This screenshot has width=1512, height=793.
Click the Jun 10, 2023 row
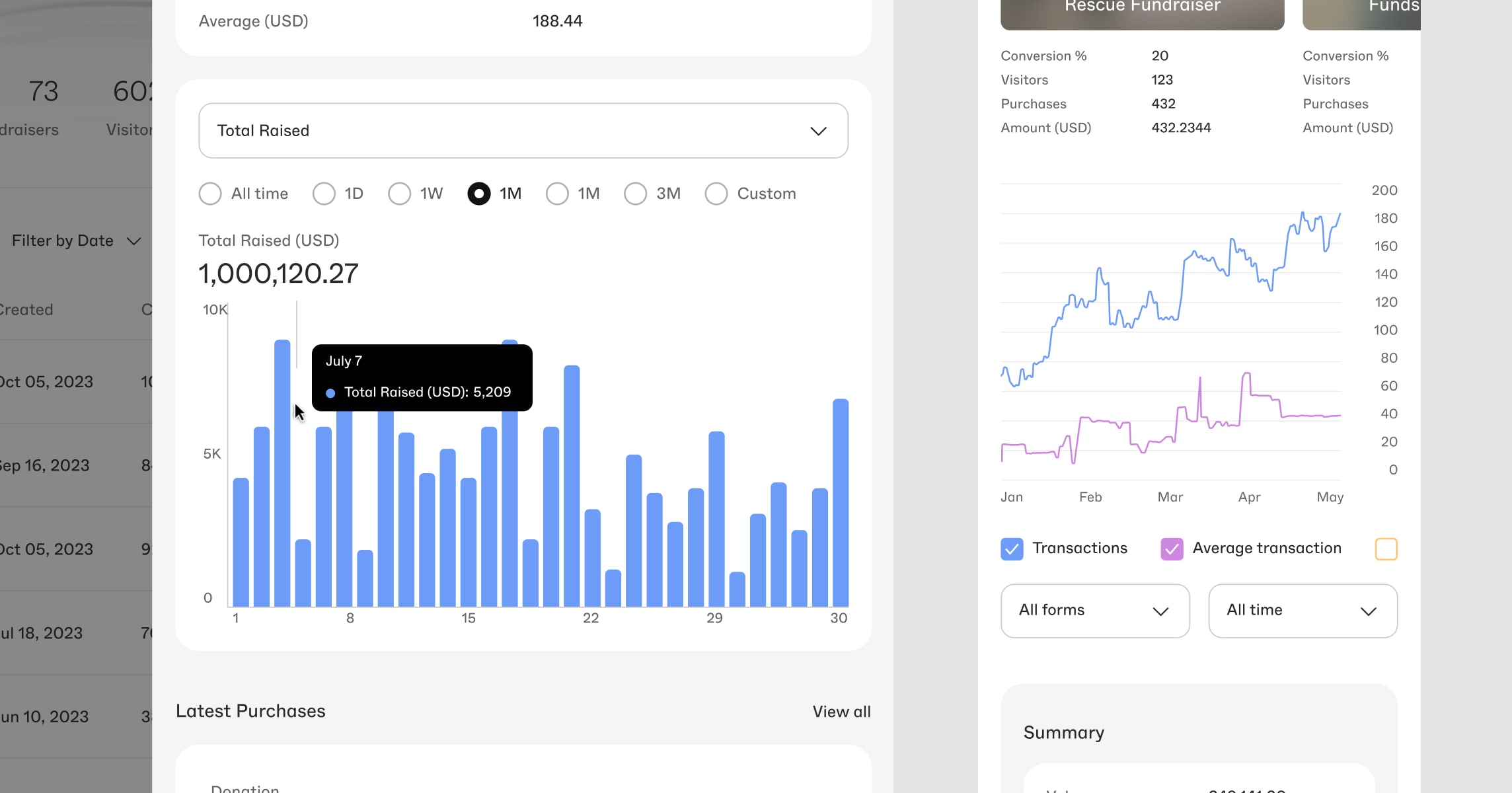click(76, 716)
